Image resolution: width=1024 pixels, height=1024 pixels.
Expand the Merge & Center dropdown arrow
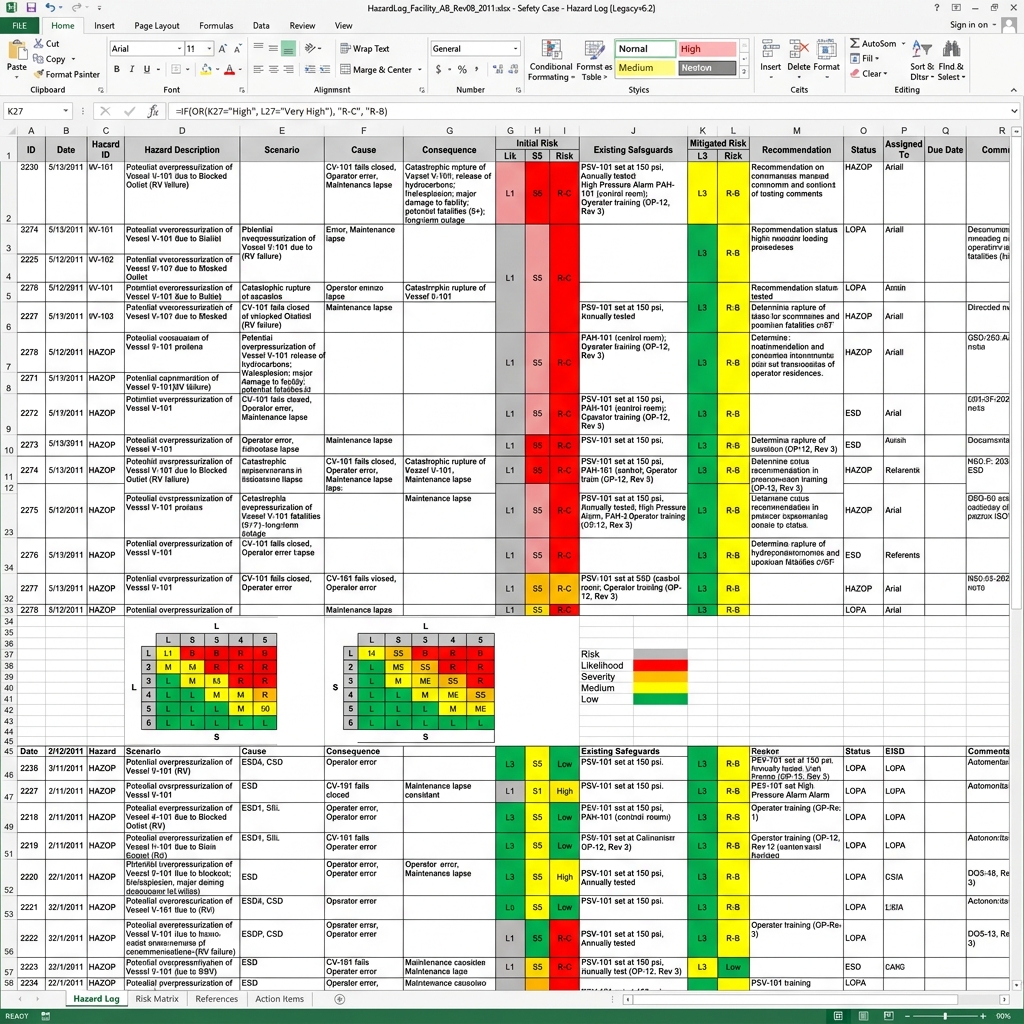coord(419,69)
